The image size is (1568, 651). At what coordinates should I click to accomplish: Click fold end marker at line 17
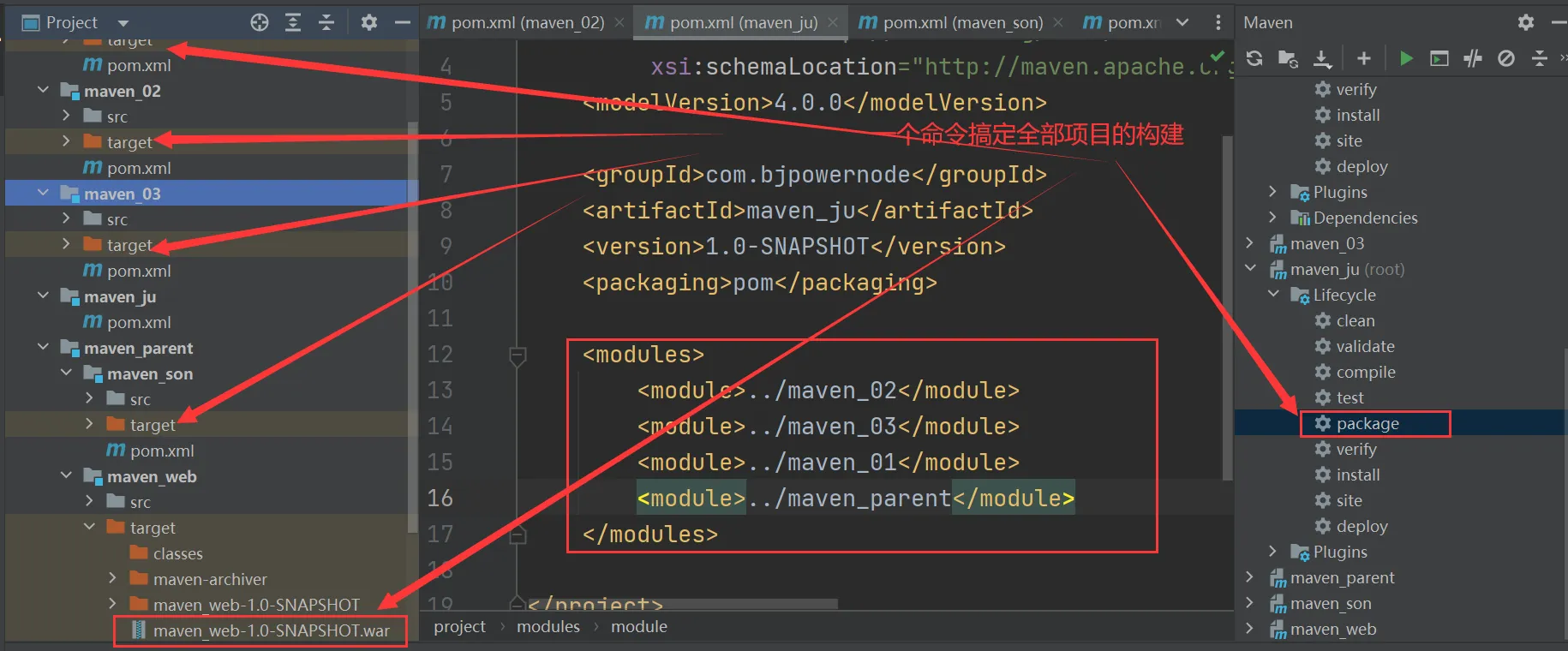(x=518, y=536)
